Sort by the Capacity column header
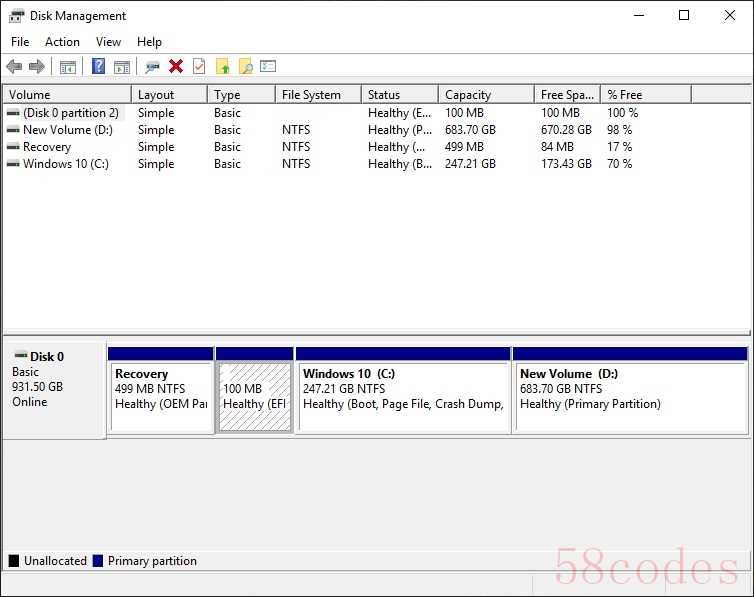The width and height of the screenshot is (754, 597). point(487,95)
